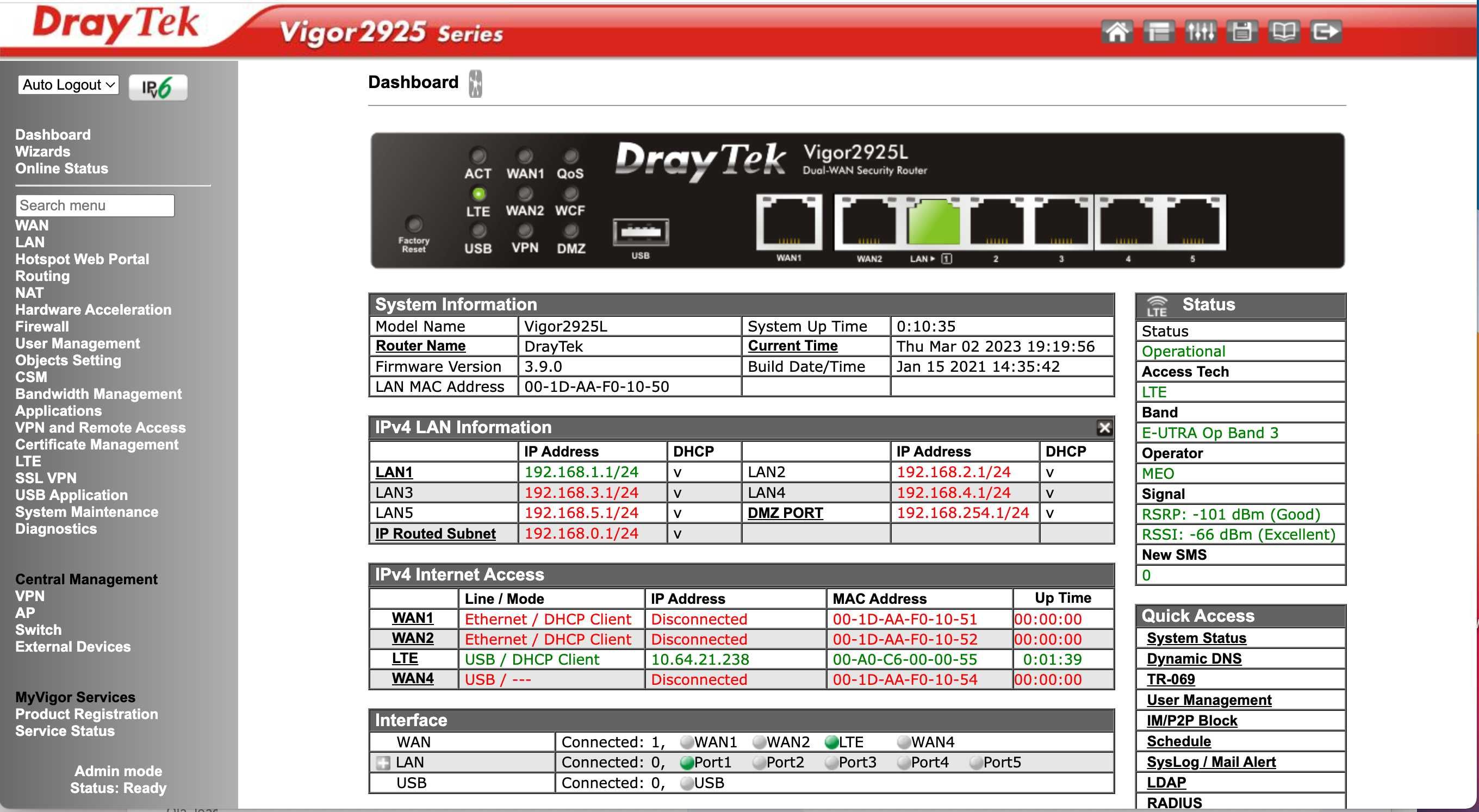Open the IP Routed Subnet link
This screenshot has width=1479, height=812.
[435, 534]
